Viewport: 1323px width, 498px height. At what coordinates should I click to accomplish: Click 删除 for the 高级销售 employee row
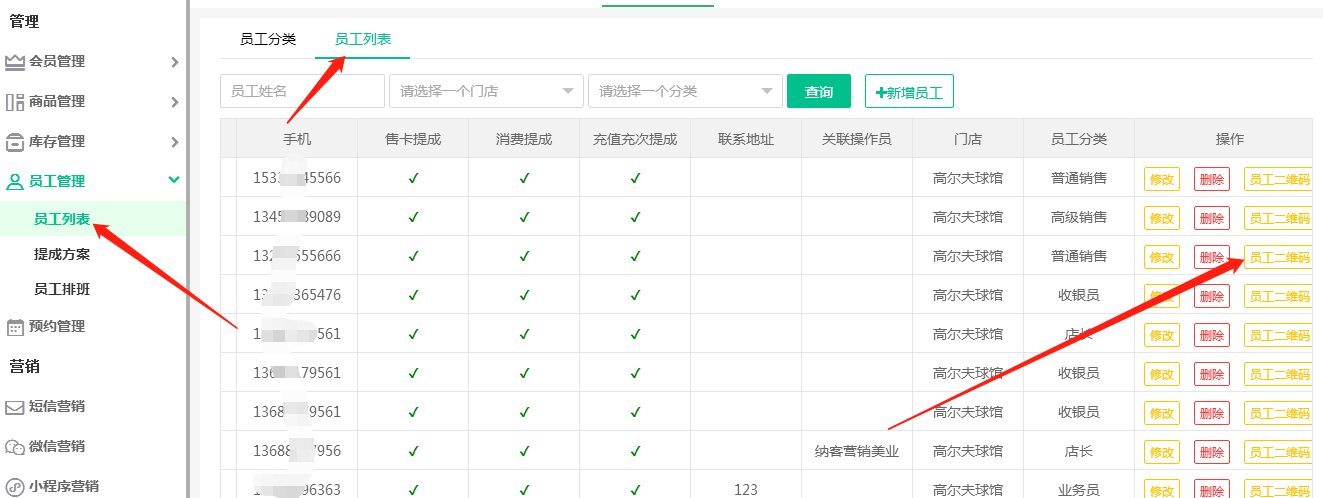coord(1211,218)
